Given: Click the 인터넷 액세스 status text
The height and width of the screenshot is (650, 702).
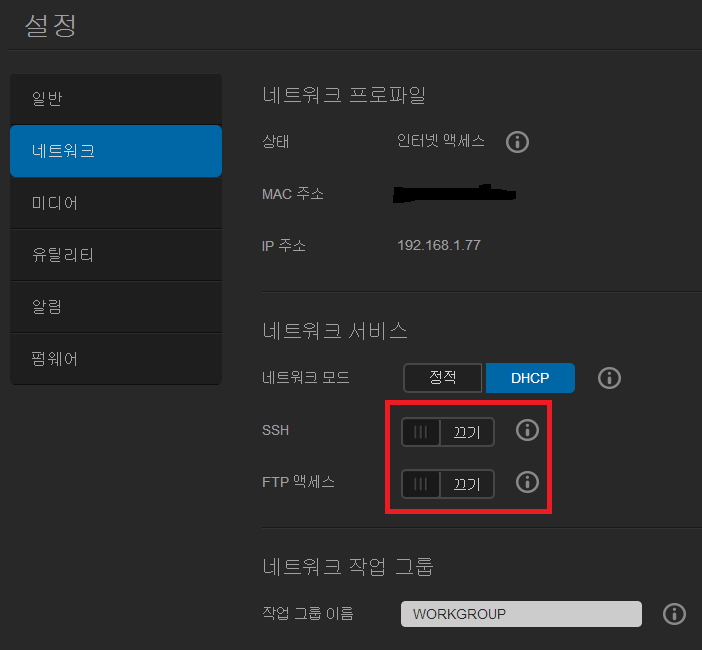Looking at the screenshot, I should [x=441, y=141].
